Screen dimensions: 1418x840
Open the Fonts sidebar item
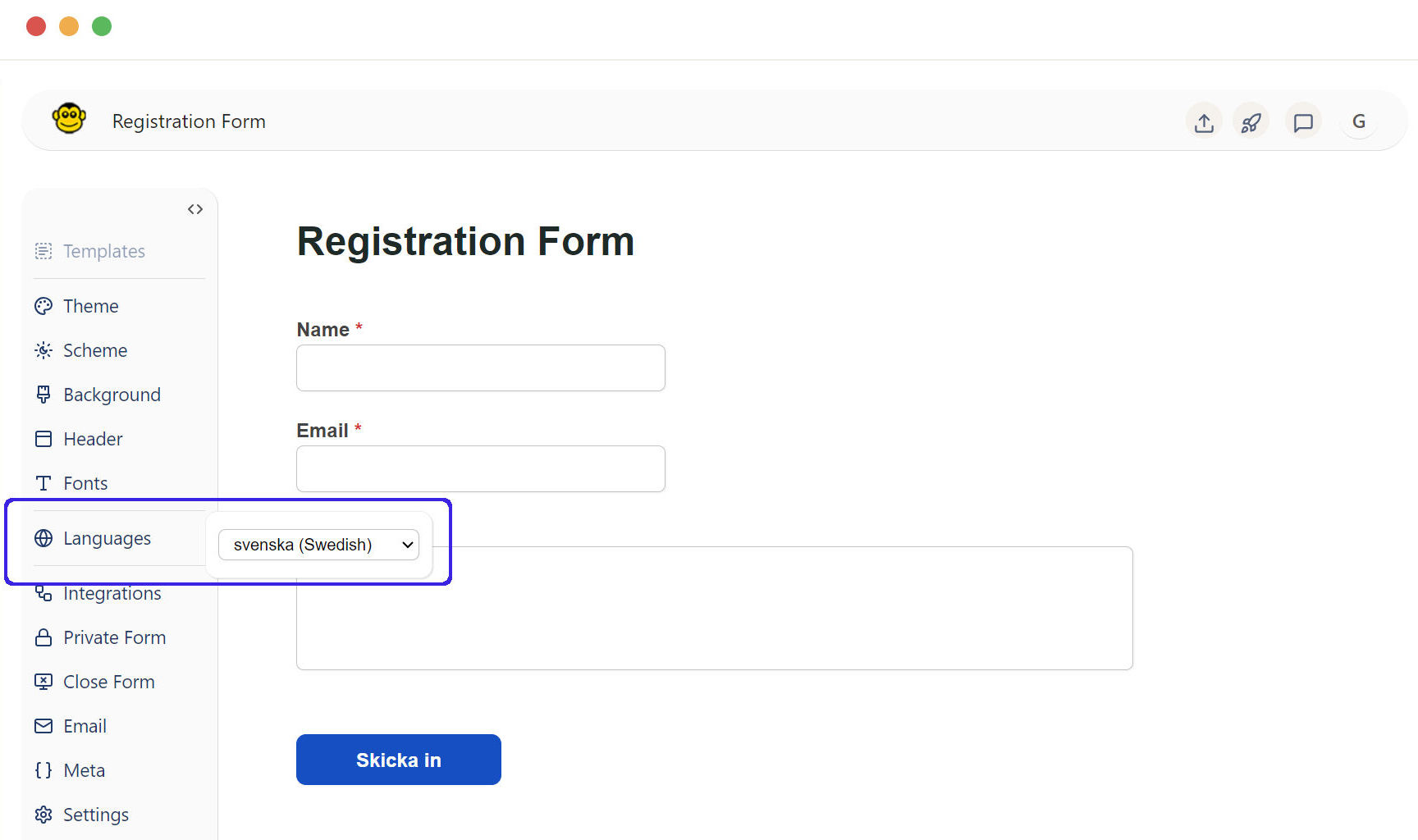coord(85,483)
